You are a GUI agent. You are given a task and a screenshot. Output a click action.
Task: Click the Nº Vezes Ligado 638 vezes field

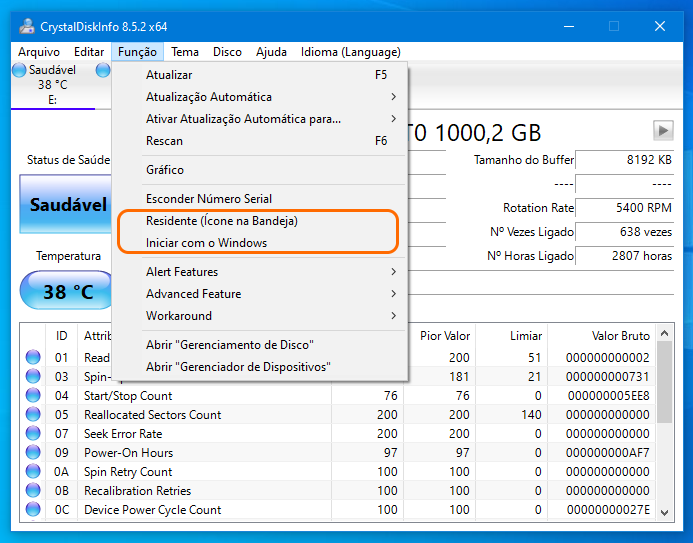click(624, 232)
